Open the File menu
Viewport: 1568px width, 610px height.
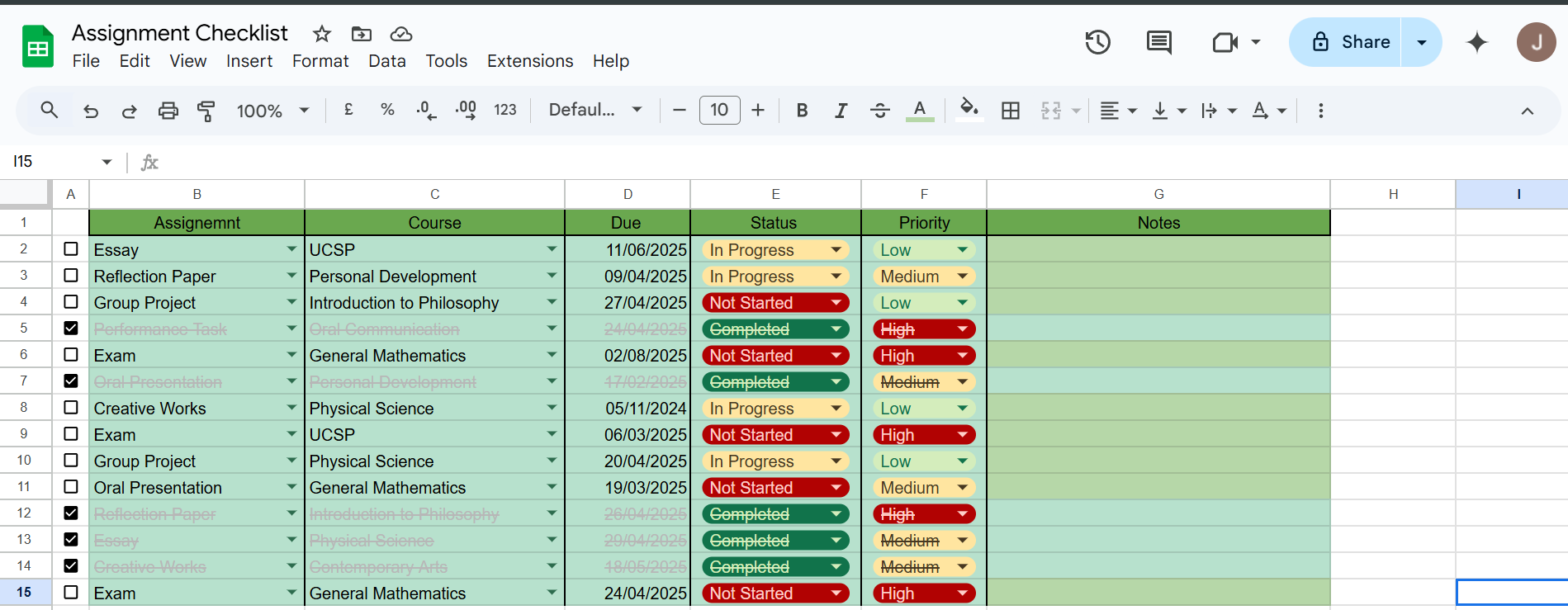click(x=86, y=61)
